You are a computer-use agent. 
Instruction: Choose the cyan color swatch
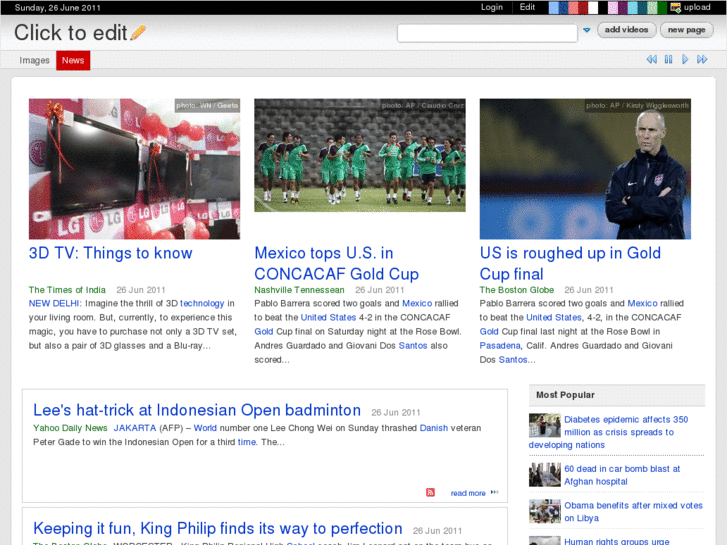tap(632, 7)
